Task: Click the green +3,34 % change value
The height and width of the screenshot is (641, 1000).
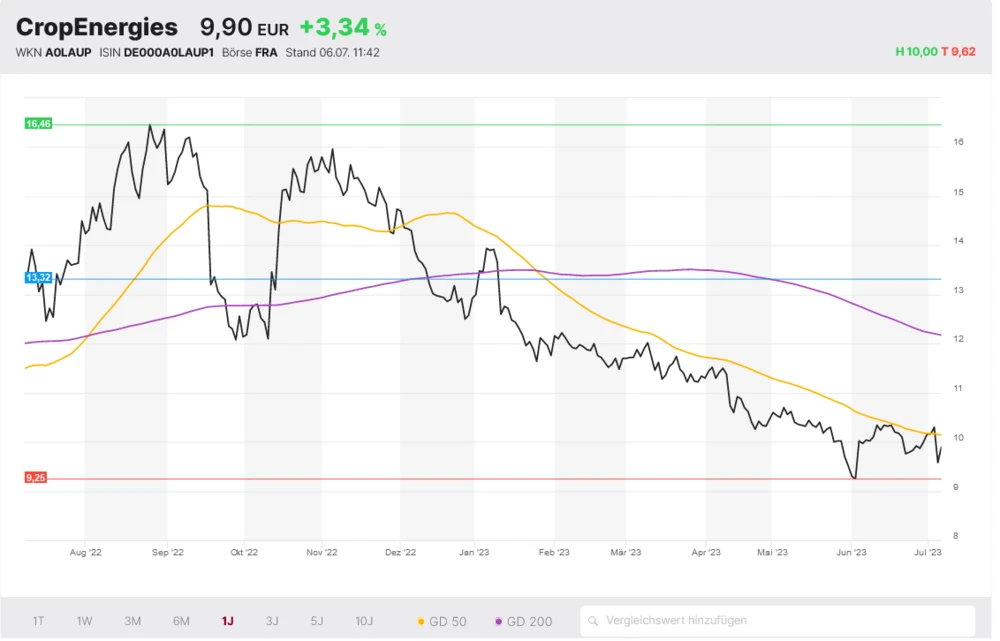Action: point(342,27)
